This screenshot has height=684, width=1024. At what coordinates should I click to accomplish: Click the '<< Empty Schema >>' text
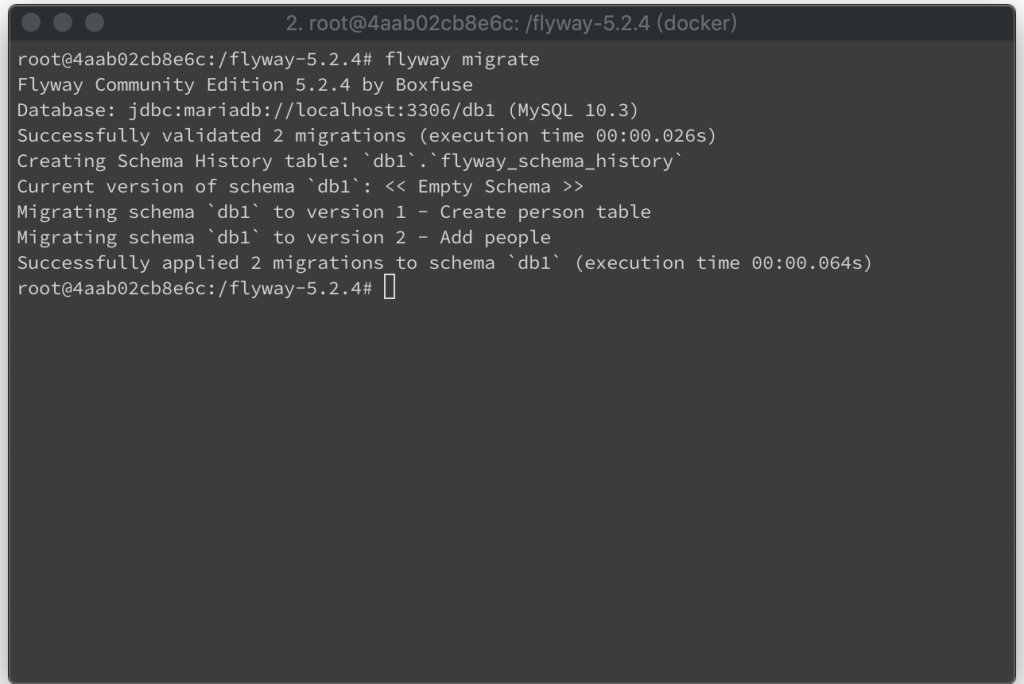pyautogui.click(x=484, y=186)
